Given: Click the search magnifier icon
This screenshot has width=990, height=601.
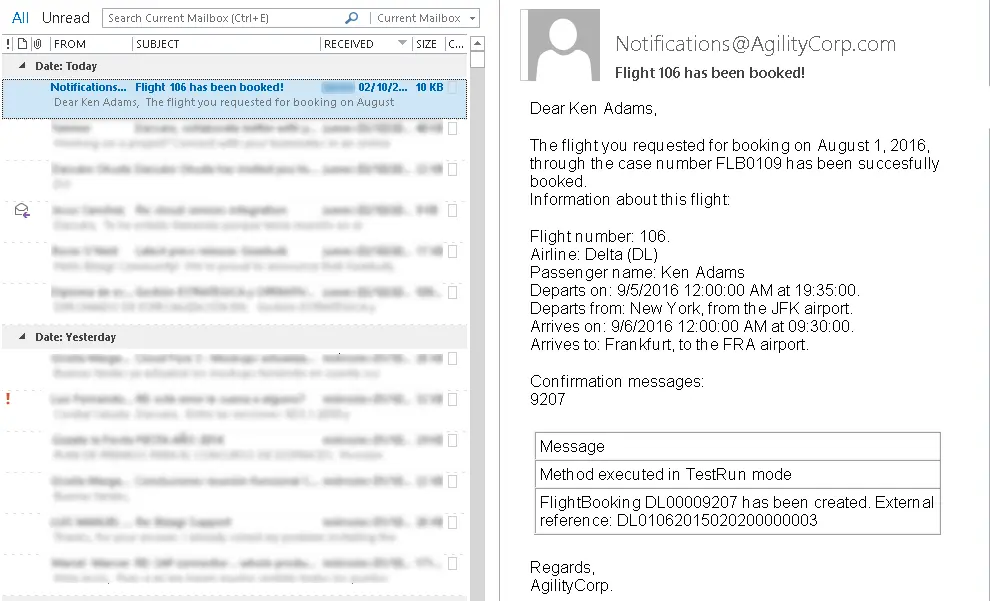Looking at the screenshot, I should point(352,18).
